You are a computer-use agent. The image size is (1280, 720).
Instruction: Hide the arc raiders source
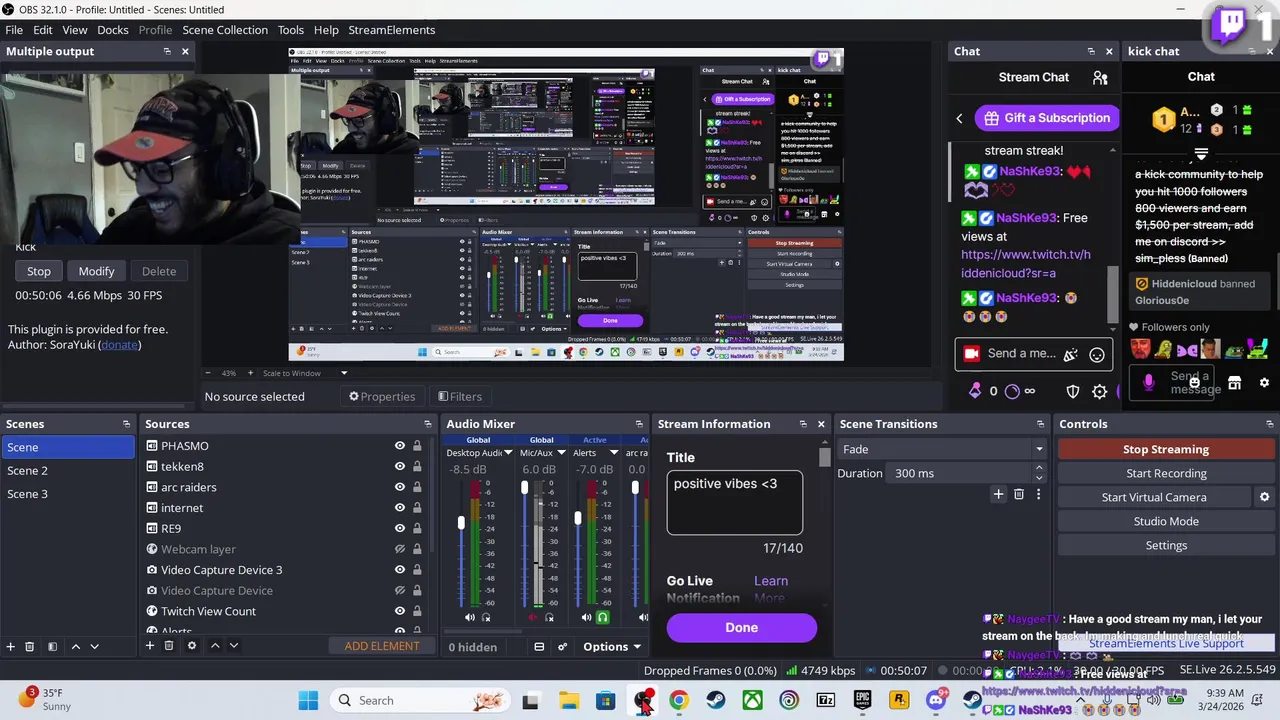pyautogui.click(x=400, y=487)
